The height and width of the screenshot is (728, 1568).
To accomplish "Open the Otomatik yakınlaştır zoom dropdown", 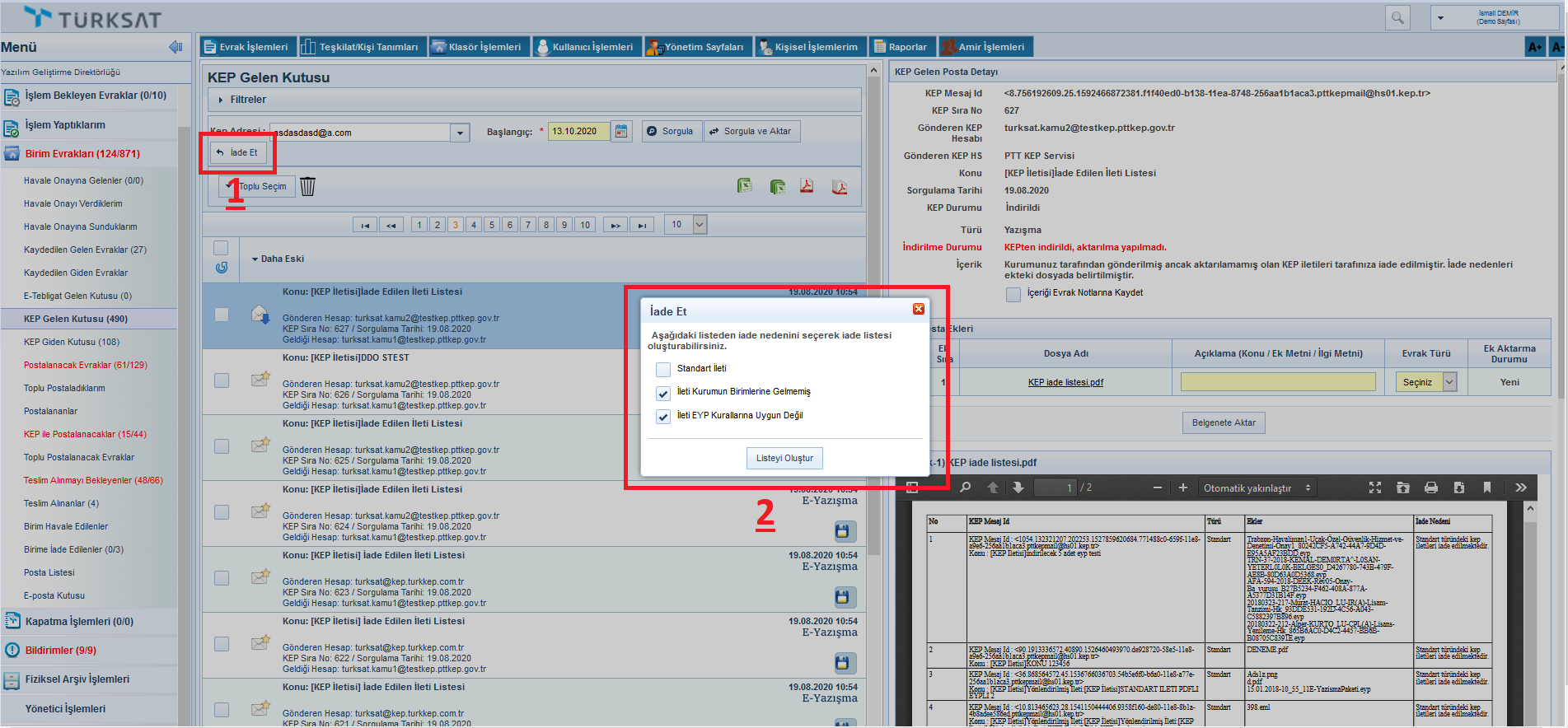I will click(x=1256, y=488).
